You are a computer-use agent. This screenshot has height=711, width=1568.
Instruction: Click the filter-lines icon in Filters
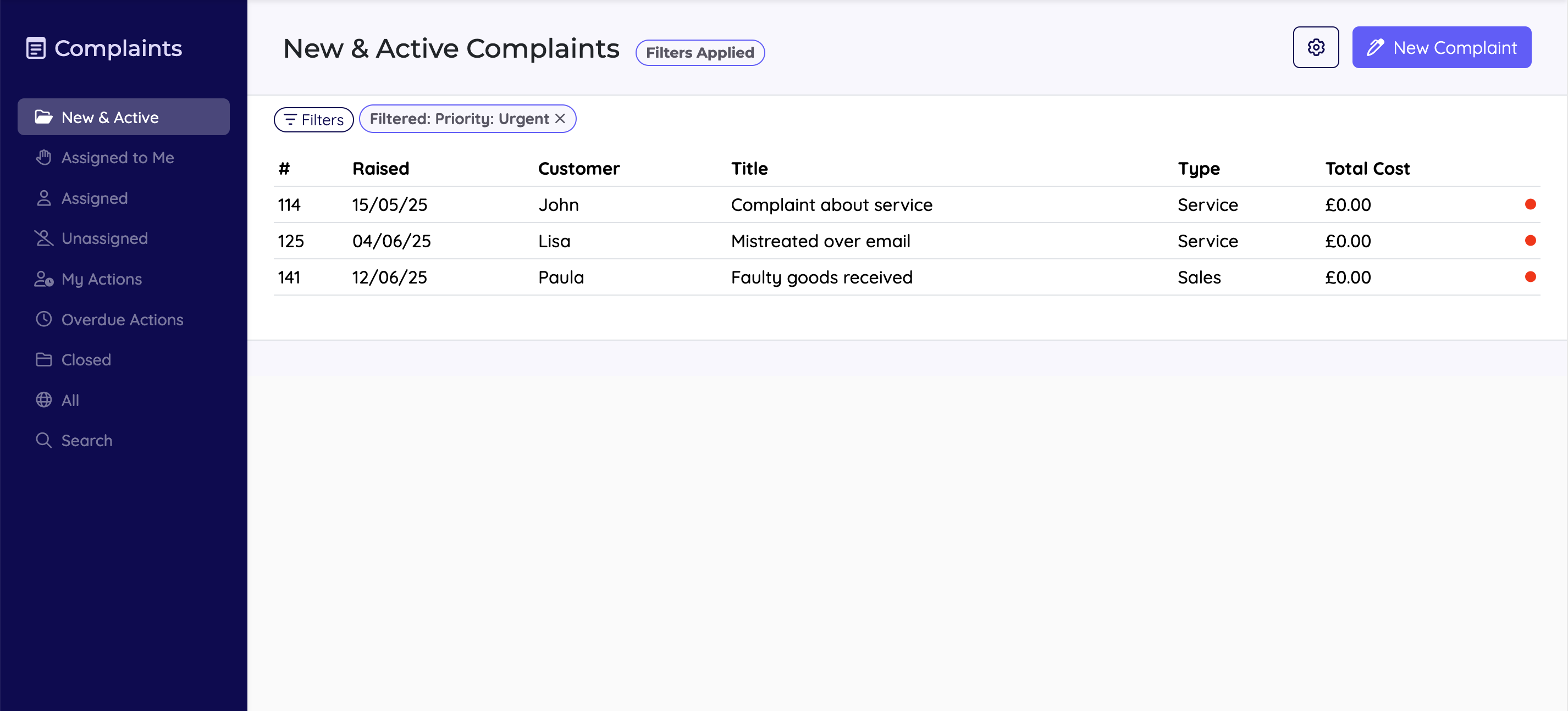click(290, 119)
